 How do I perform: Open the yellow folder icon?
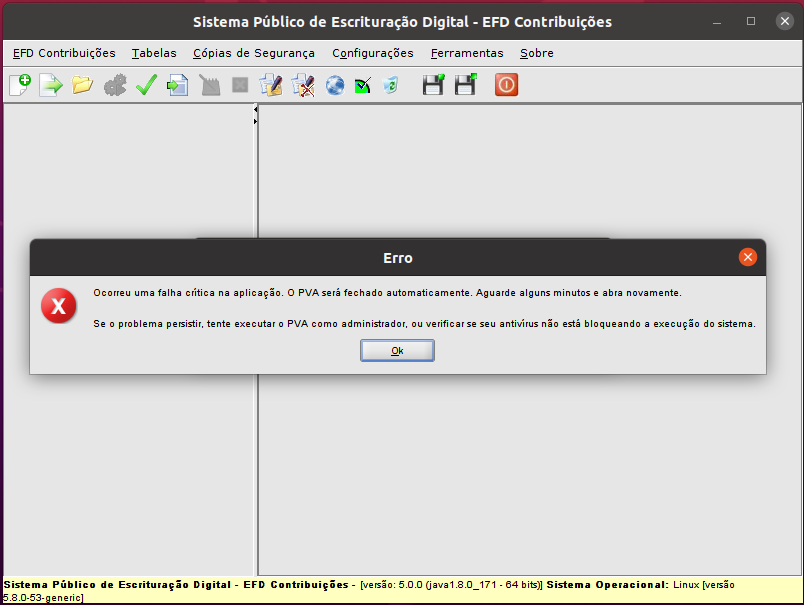82,85
